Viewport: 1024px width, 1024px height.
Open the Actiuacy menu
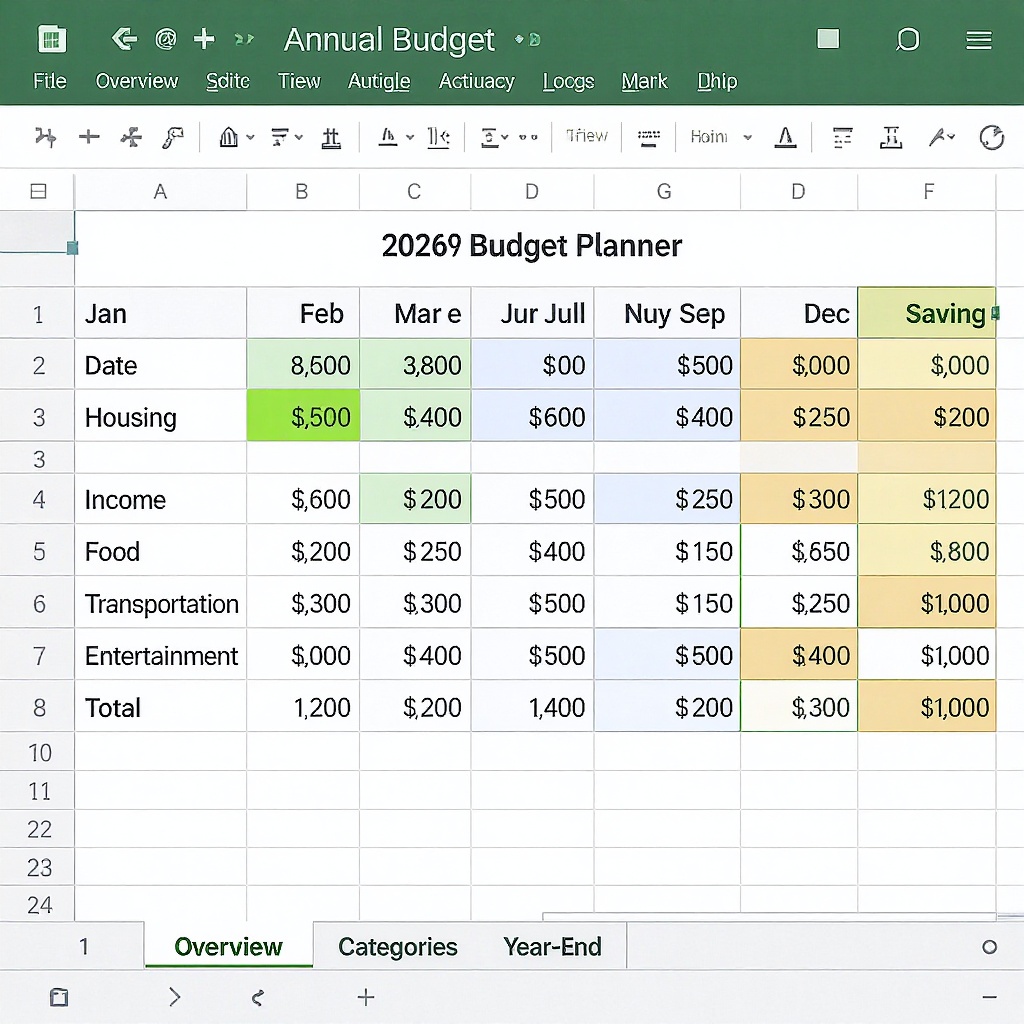coord(477,82)
